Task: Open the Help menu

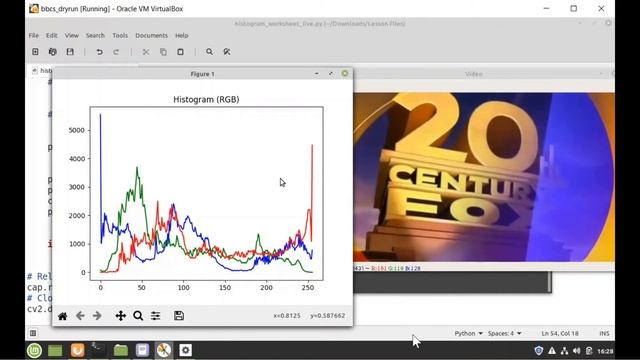Action: [182, 36]
